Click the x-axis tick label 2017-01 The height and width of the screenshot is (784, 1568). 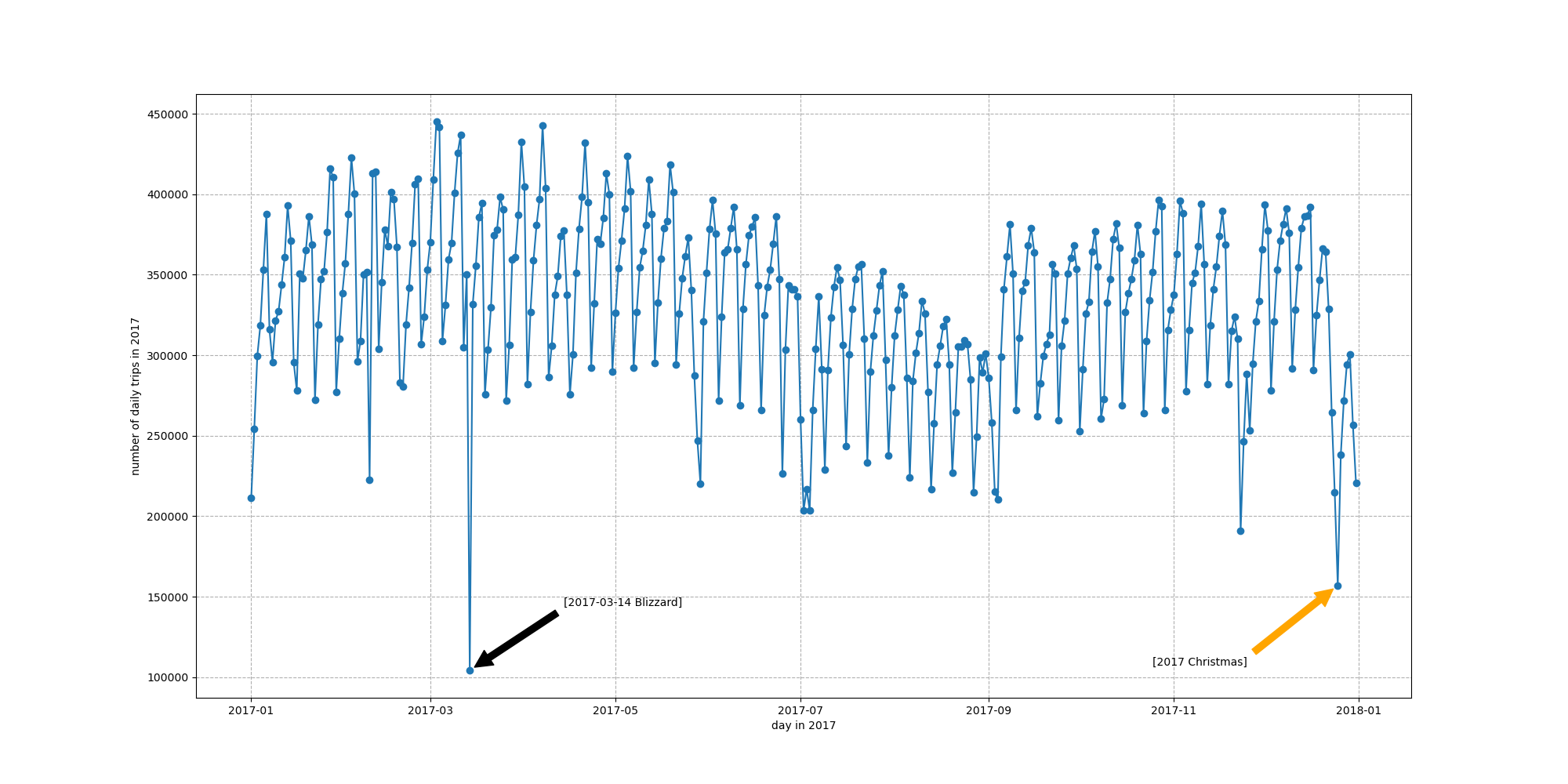click(x=251, y=711)
